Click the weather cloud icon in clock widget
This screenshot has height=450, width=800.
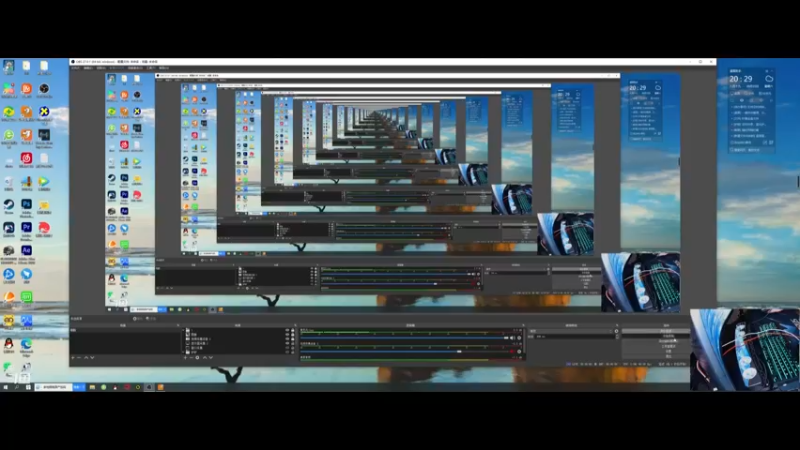pyautogui.click(x=769, y=79)
